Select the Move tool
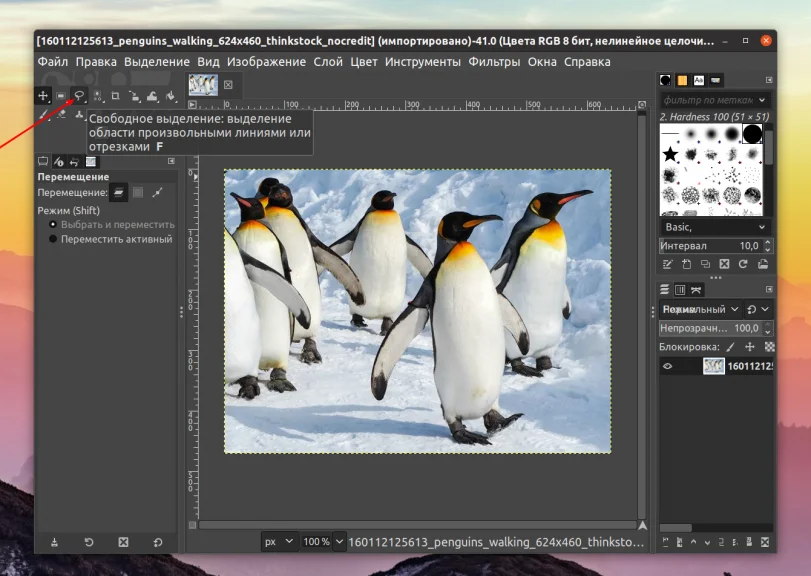 coord(43,96)
